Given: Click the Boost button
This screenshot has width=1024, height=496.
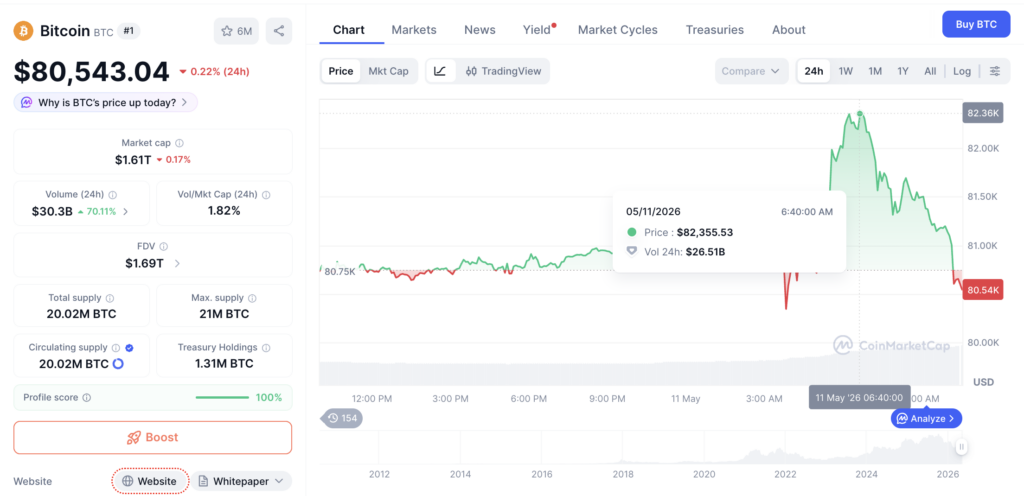Looking at the screenshot, I should (153, 437).
